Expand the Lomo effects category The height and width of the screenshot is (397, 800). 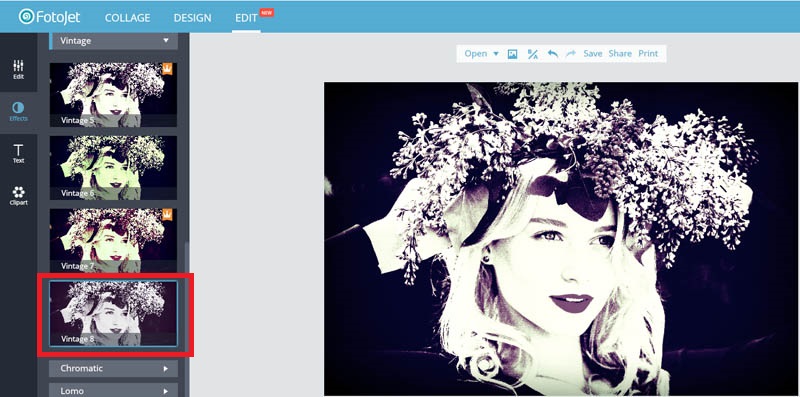[114, 390]
